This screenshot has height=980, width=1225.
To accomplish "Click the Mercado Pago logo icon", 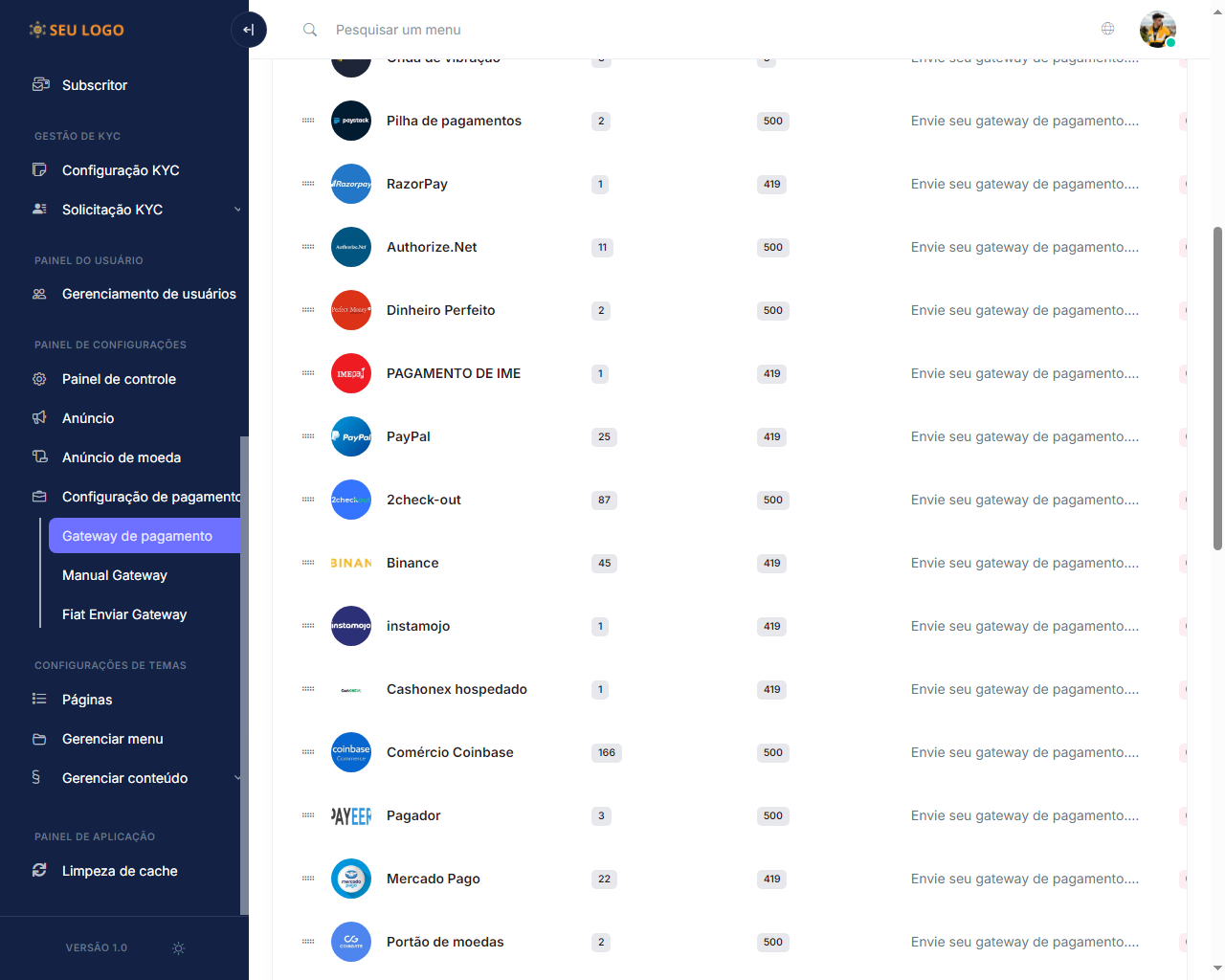I will (351, 879).
